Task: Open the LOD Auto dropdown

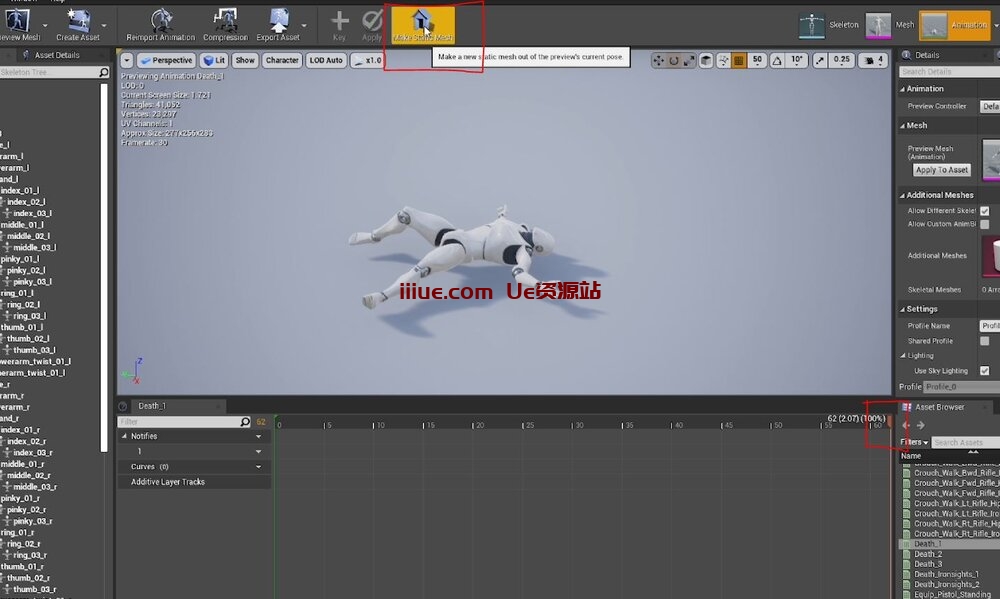Action: pyautogui.click(x=326, y=60)
